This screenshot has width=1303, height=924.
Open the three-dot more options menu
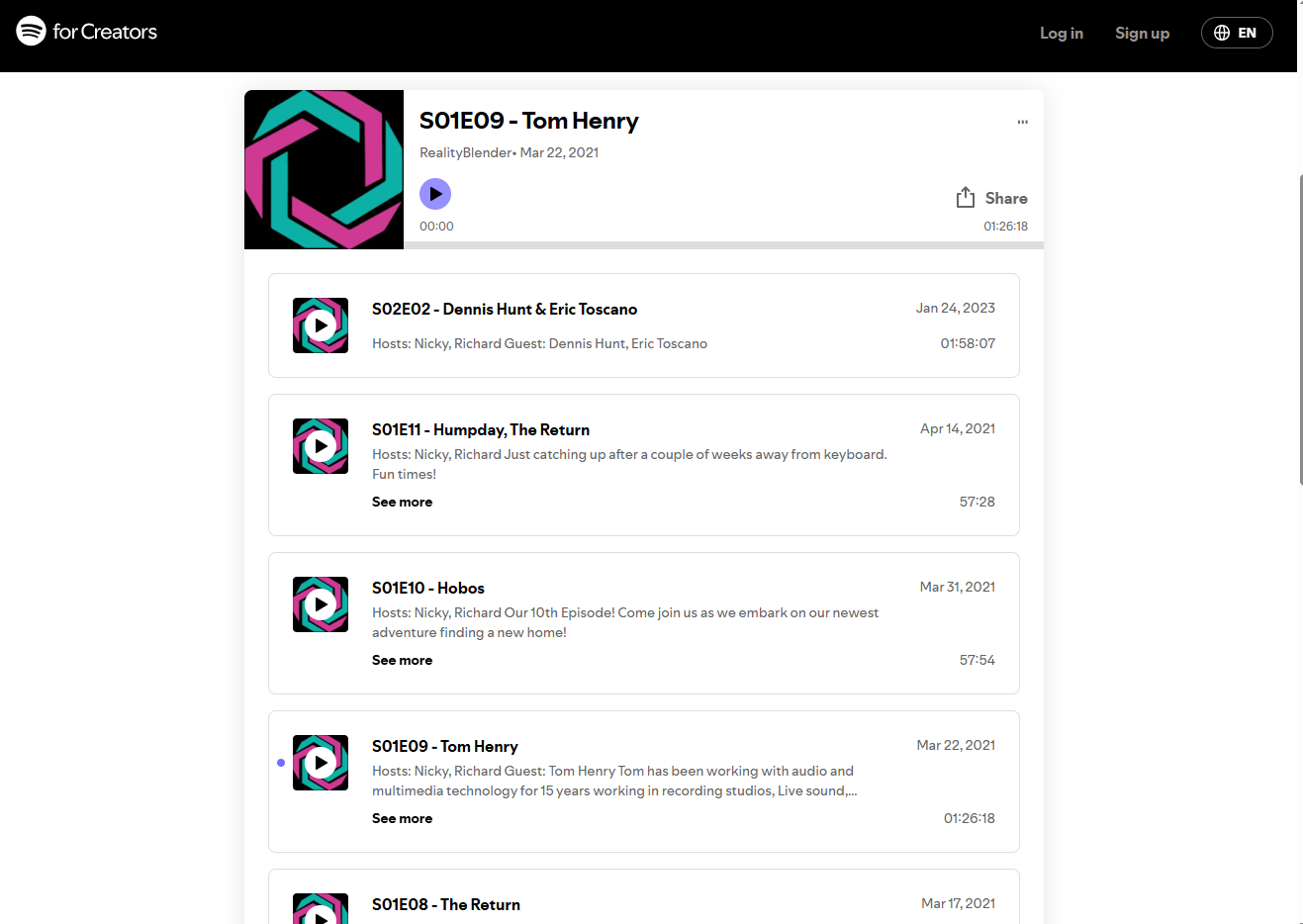1022,123
